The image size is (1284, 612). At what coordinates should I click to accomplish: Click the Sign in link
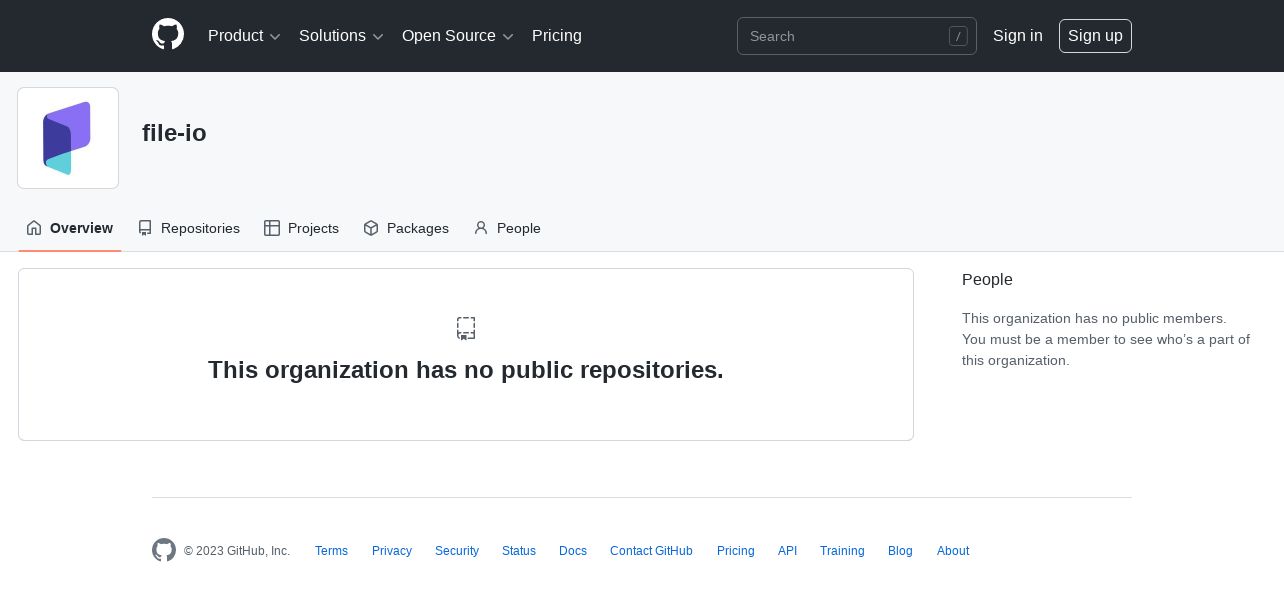(x=1018, y=36)
